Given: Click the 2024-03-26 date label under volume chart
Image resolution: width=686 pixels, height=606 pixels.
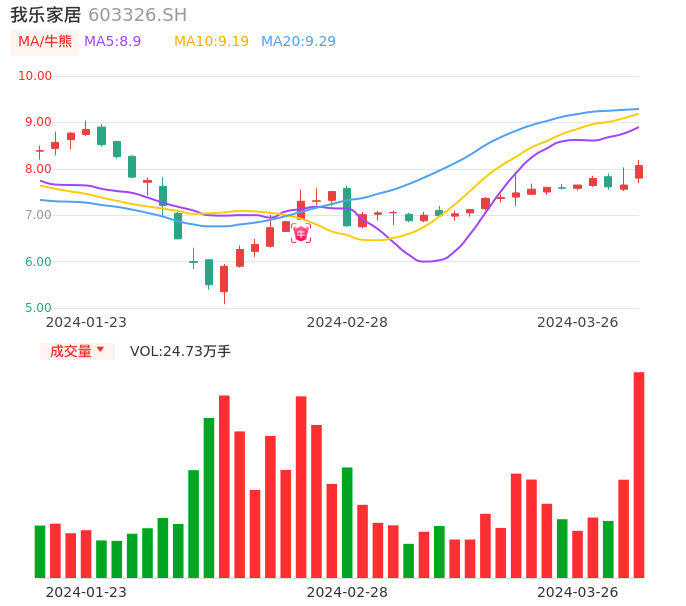Looking at the screenshot, I should 578,592.
